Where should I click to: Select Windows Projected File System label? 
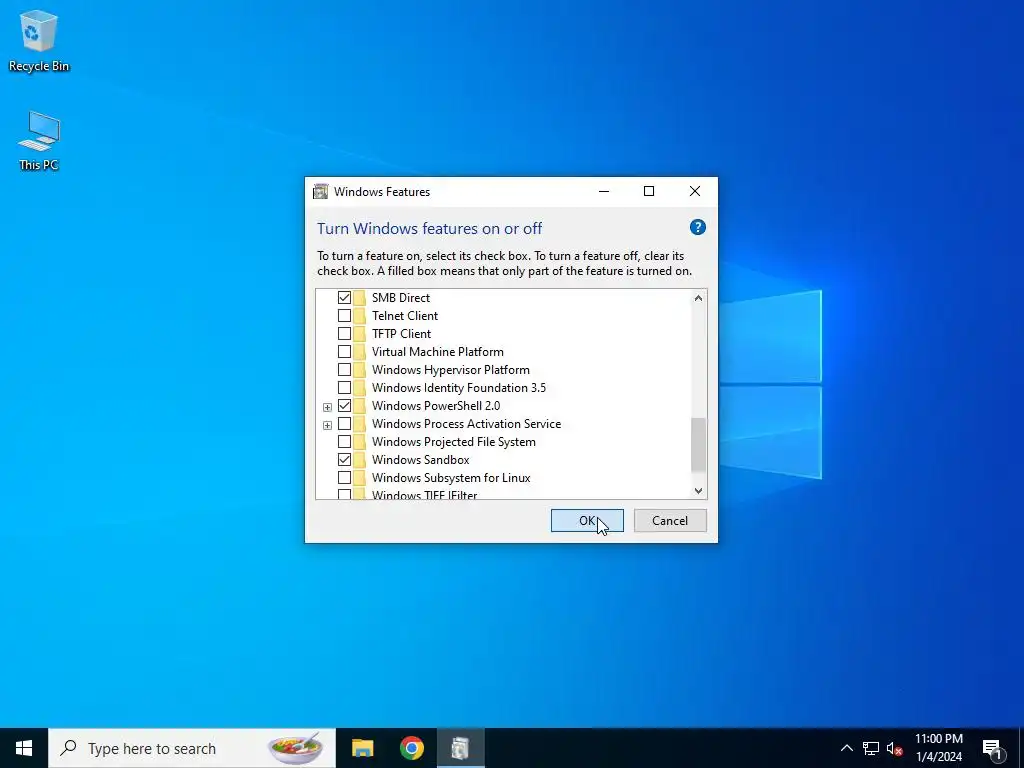tap(454, 442)
